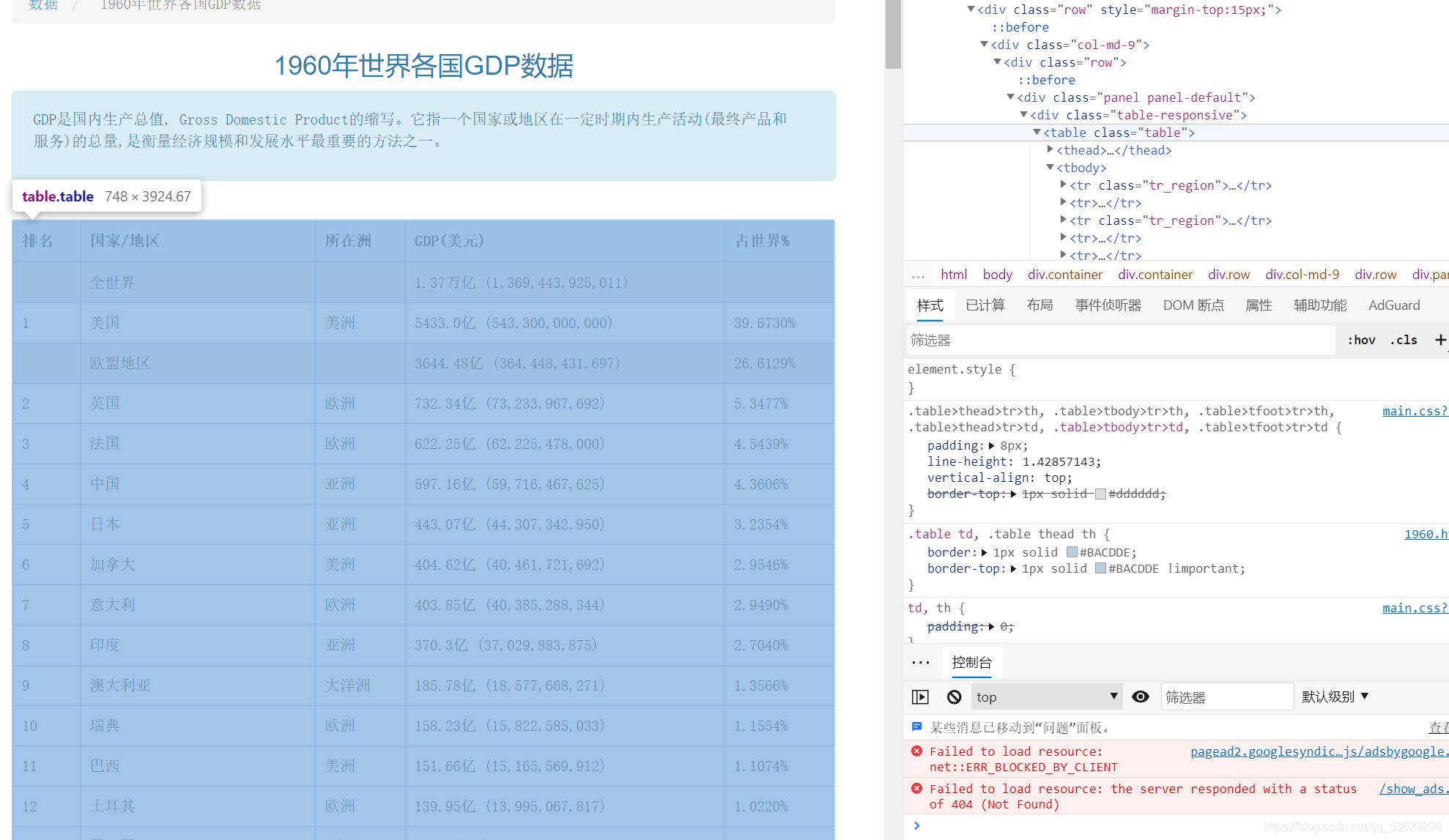Add new style rule with plus icon
The image size is (1449, 840).
coord(1440,340)
